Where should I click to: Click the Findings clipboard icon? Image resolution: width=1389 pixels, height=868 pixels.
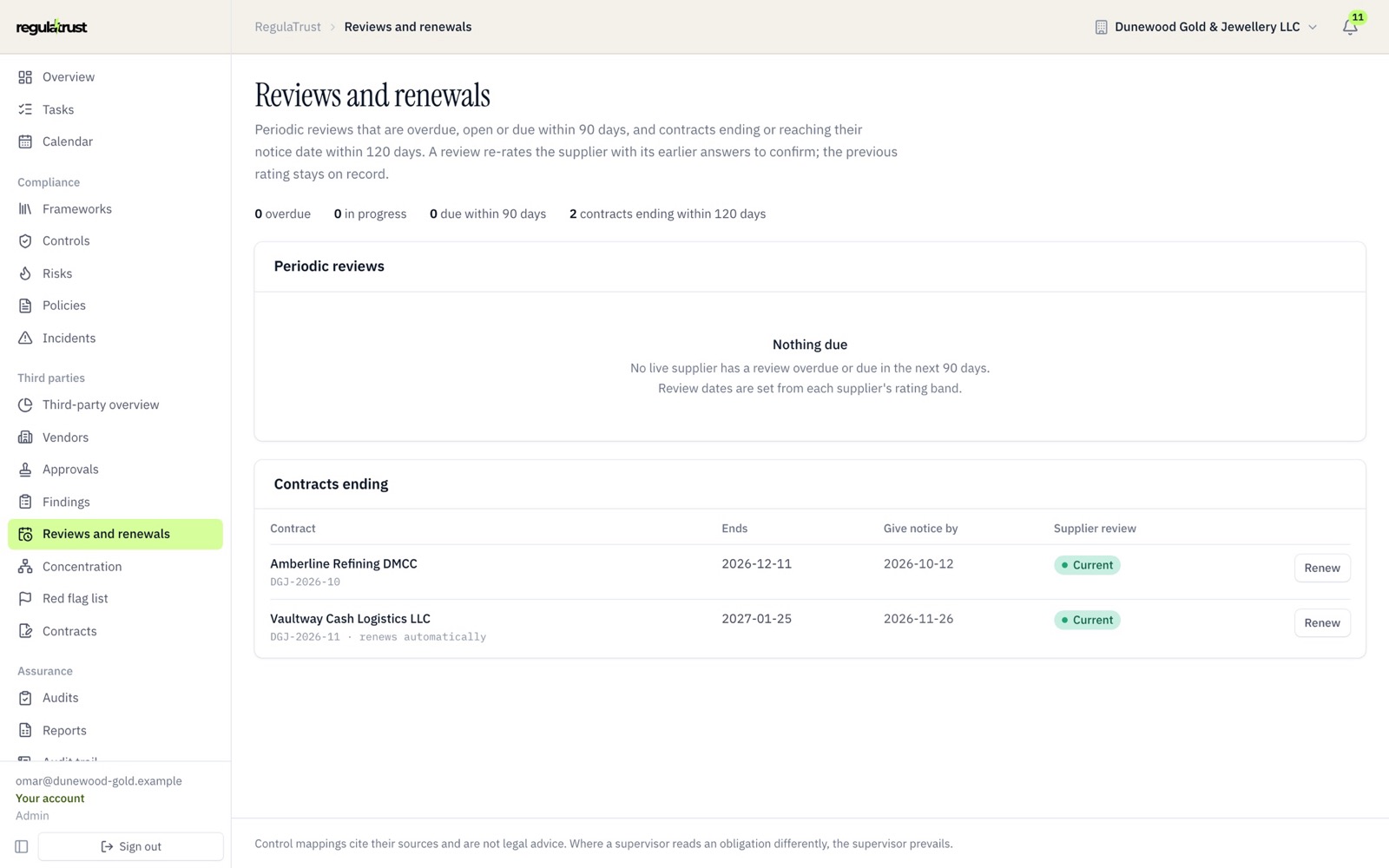(x=25, y=502)
